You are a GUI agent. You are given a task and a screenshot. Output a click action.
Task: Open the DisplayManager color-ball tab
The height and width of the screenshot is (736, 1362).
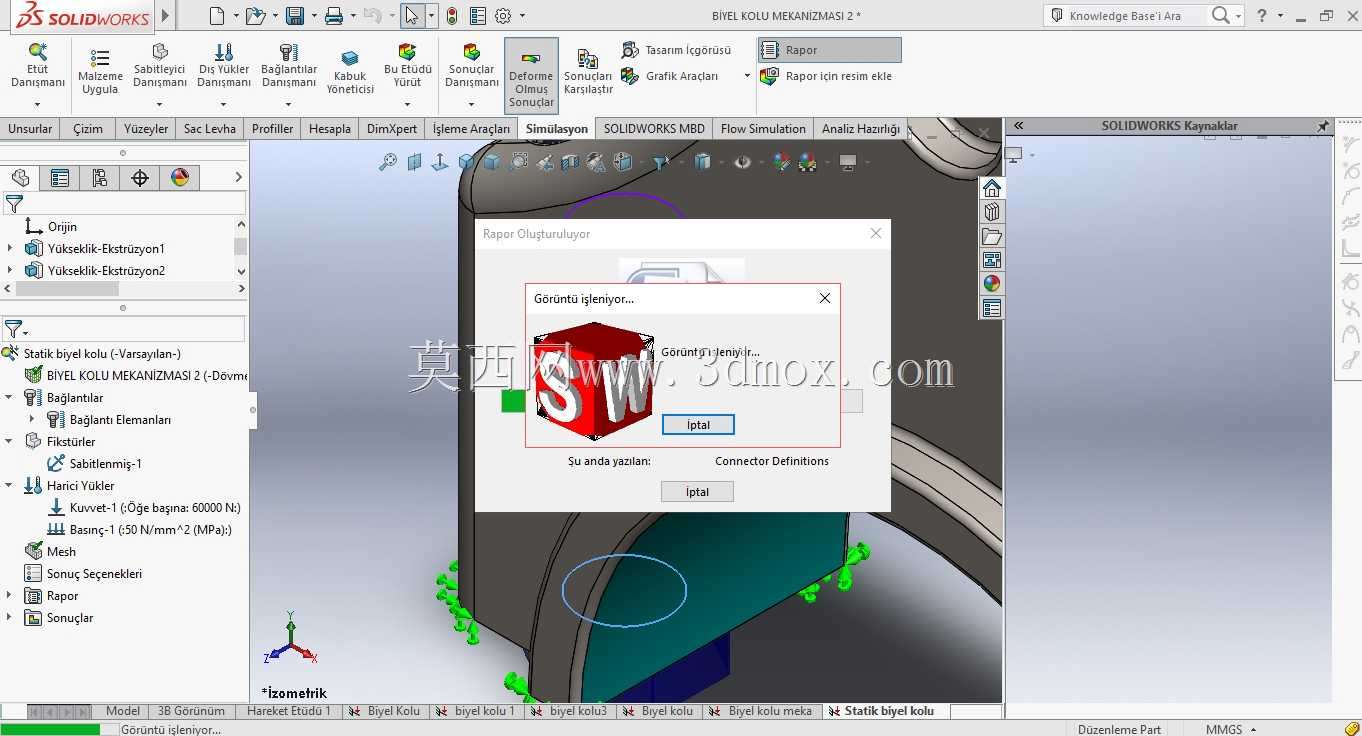(x=180, y=178)
